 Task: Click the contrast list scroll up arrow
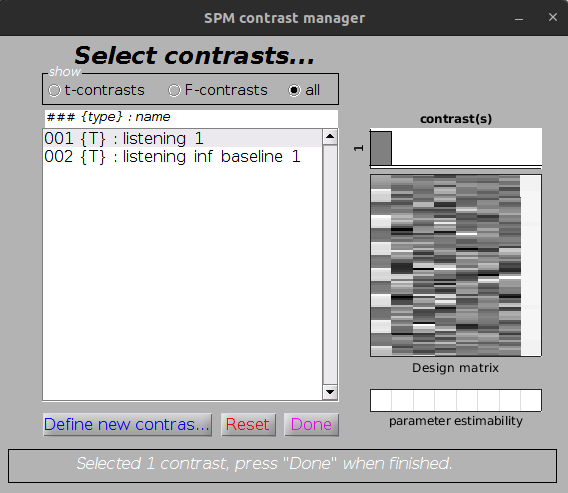point(330,137)
